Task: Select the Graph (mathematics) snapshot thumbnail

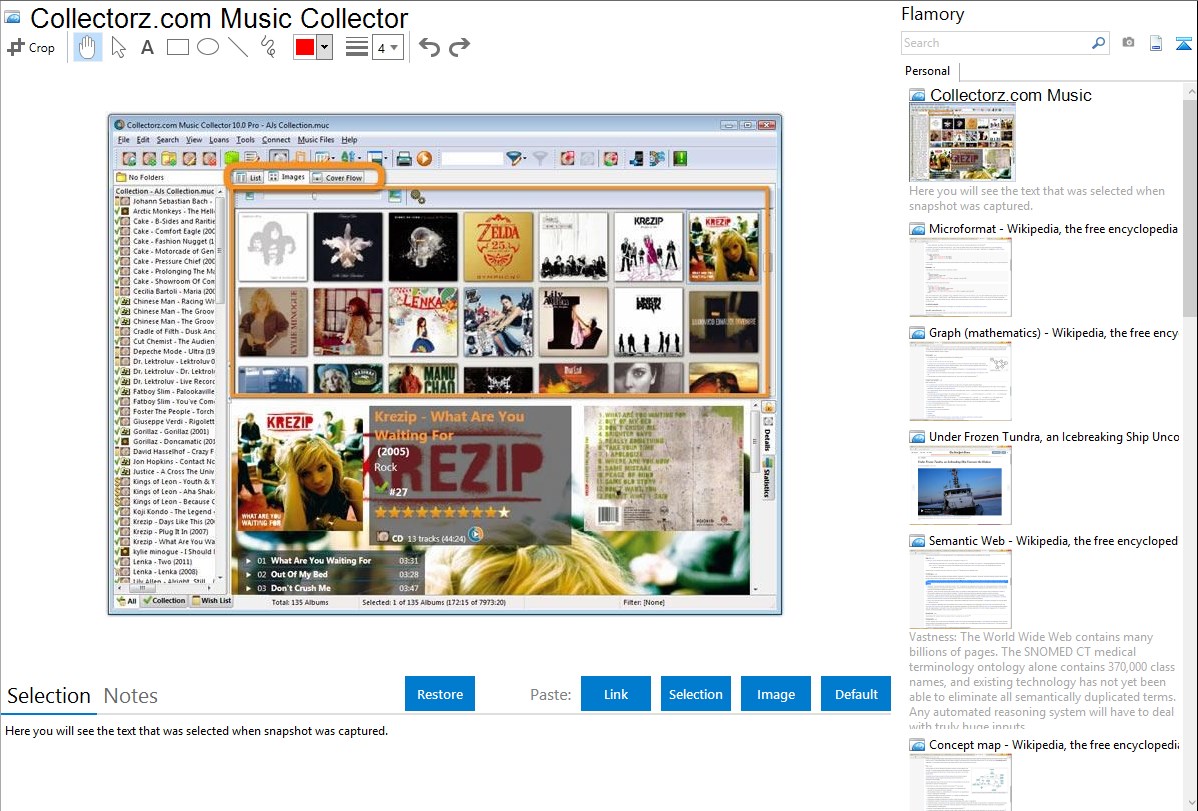Action: click(960, 381)
